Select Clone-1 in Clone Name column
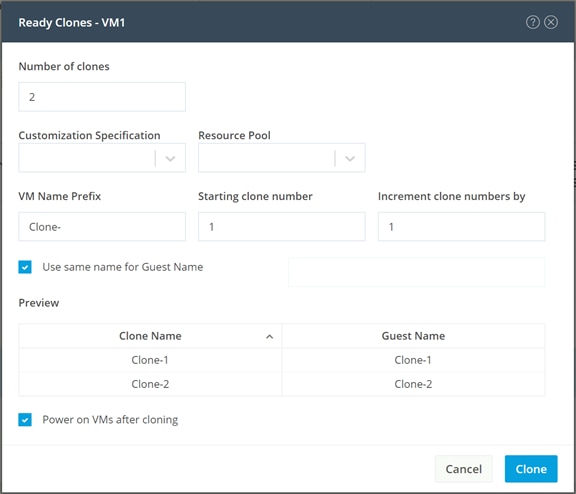Image resolution: width=576 pixels, height=494 pixels. click(x=150, y=360)
